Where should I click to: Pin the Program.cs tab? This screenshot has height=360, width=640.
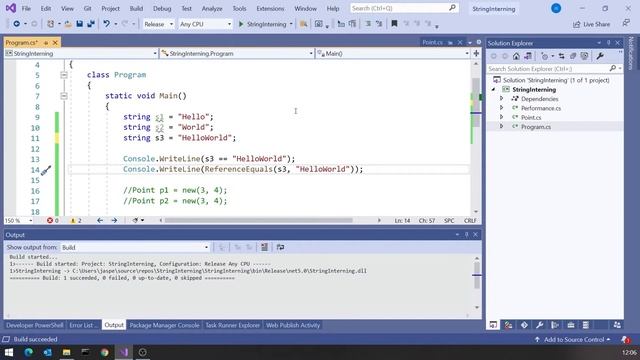click(46, 42)
